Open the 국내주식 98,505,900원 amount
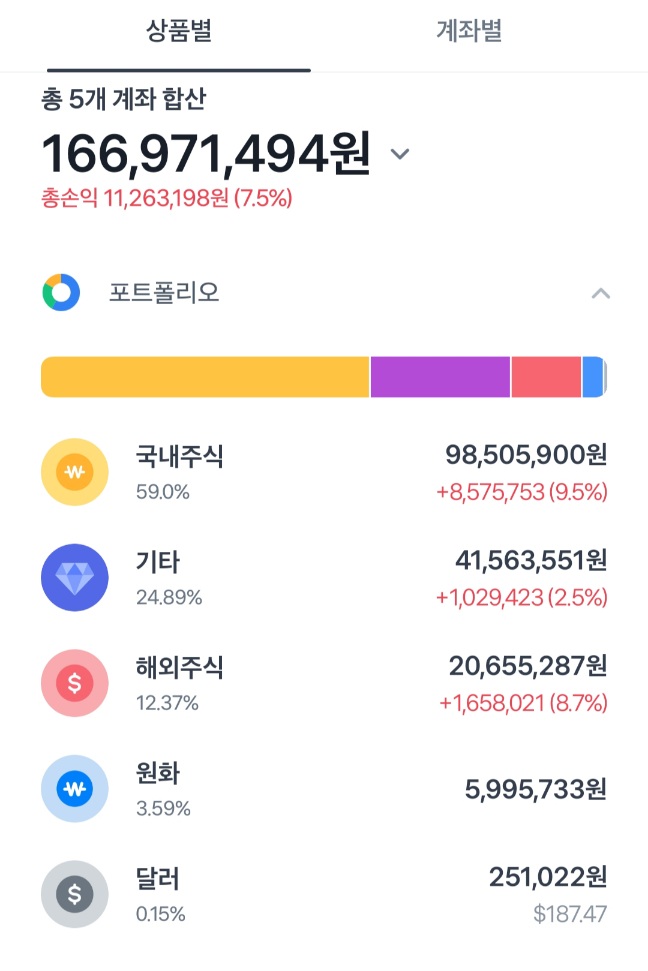This screenshot has width=648, height=971. [526, 455]
